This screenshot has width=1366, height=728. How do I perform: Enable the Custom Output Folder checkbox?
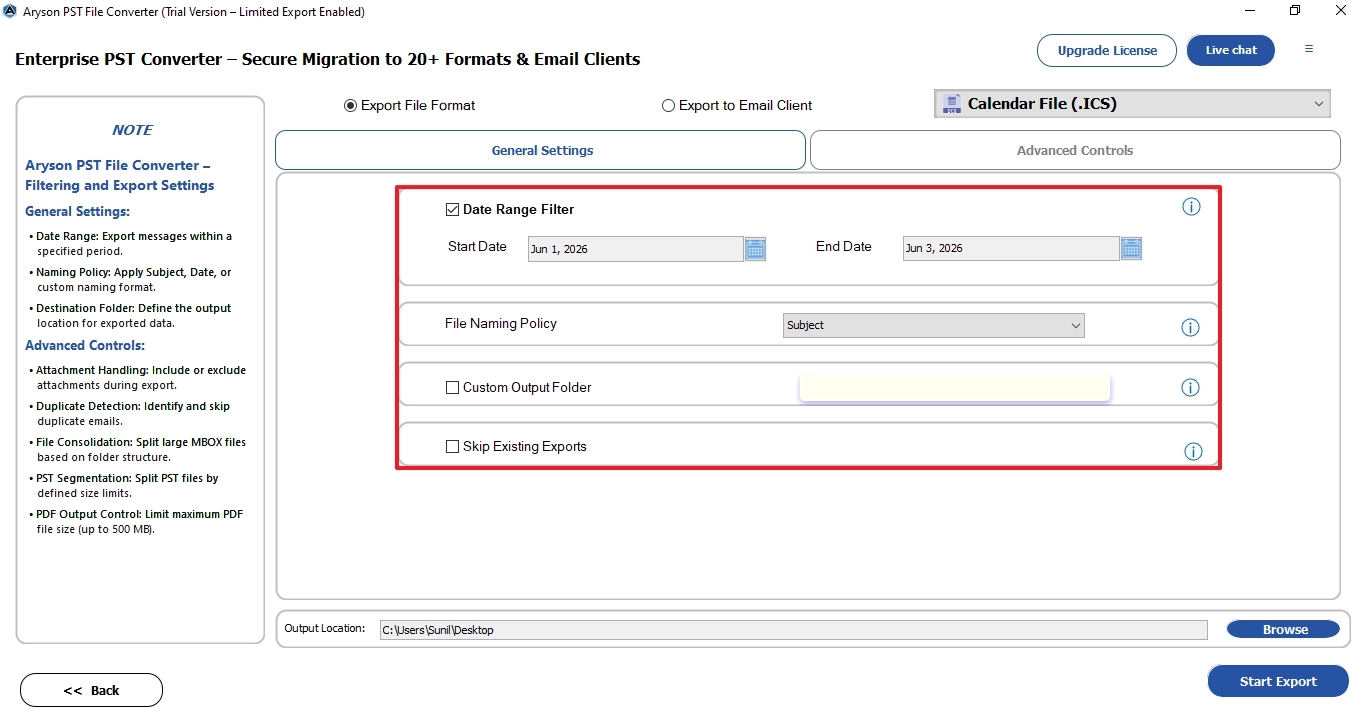tap(453, 388)
